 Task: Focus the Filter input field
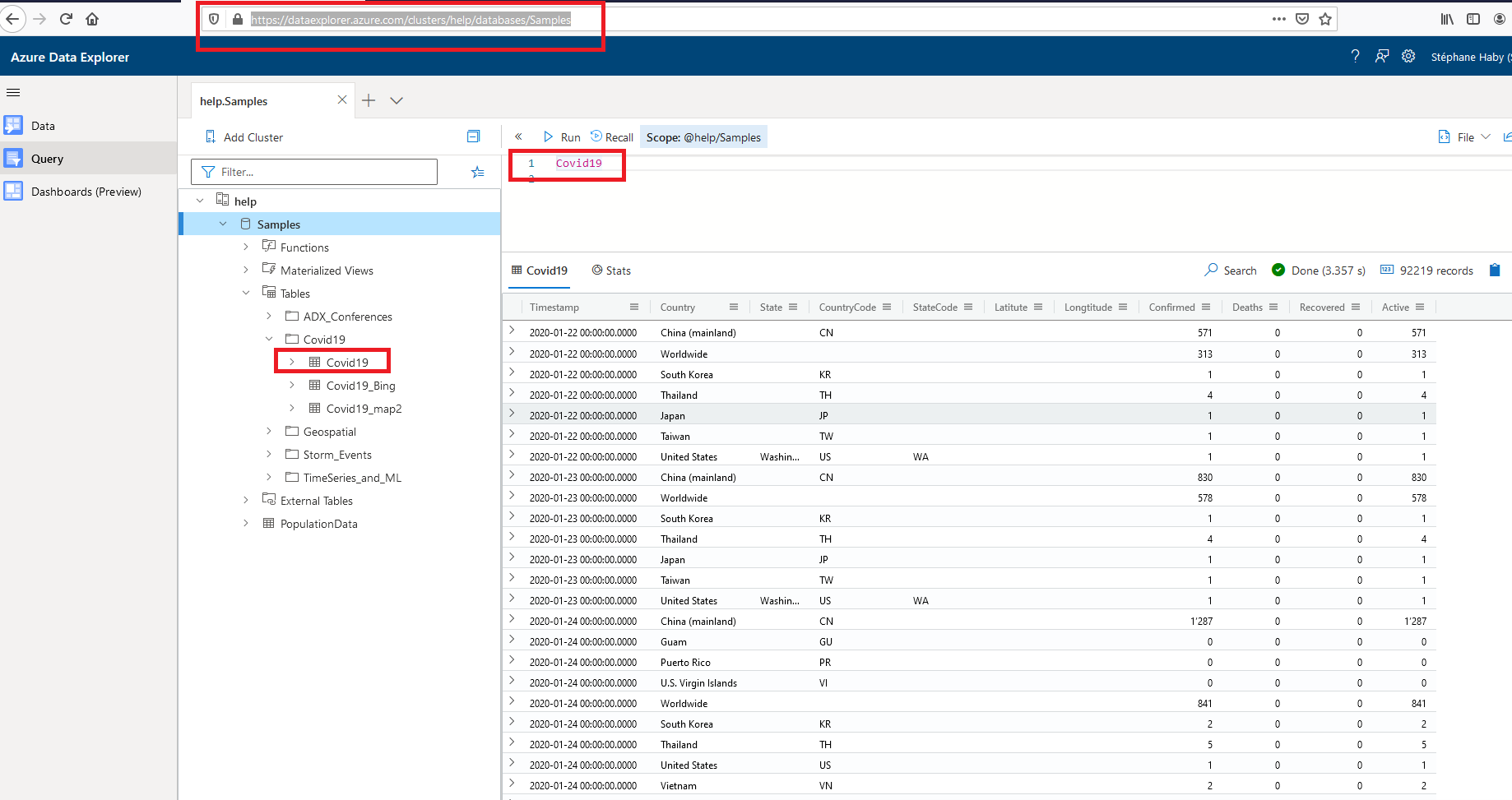point(314,172)
